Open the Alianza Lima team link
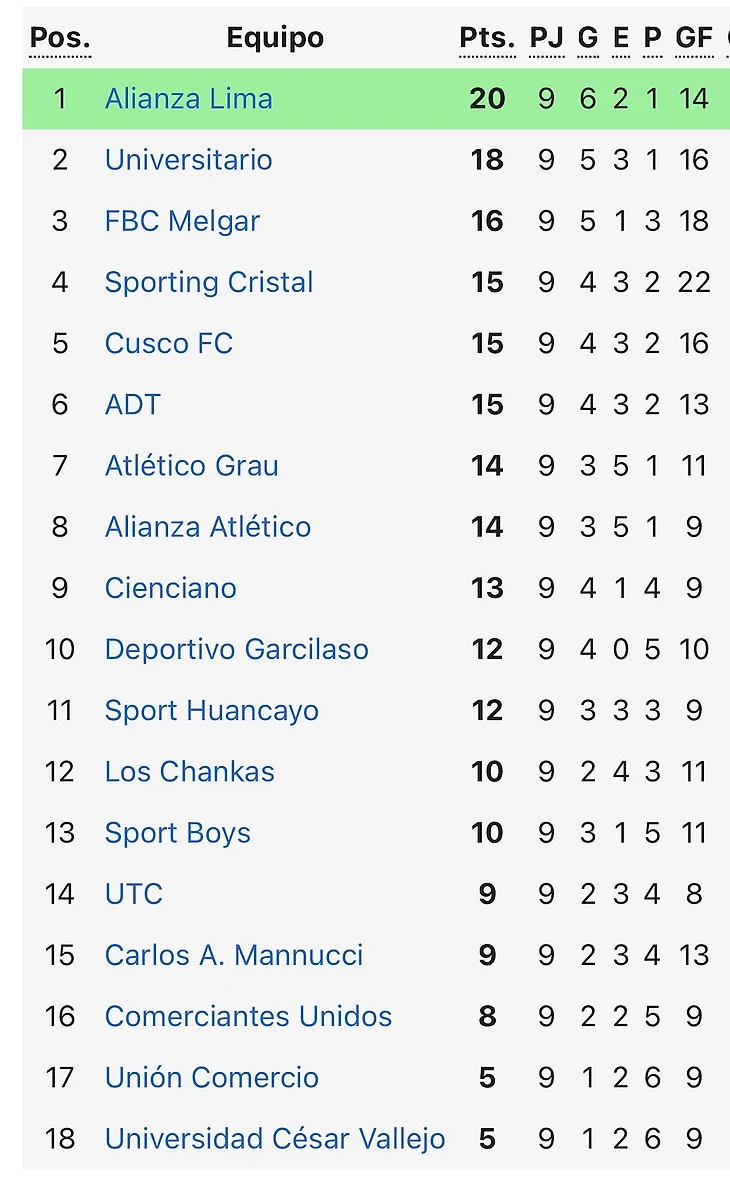This screenshot has width=730, height=1181. pos(188,99)
